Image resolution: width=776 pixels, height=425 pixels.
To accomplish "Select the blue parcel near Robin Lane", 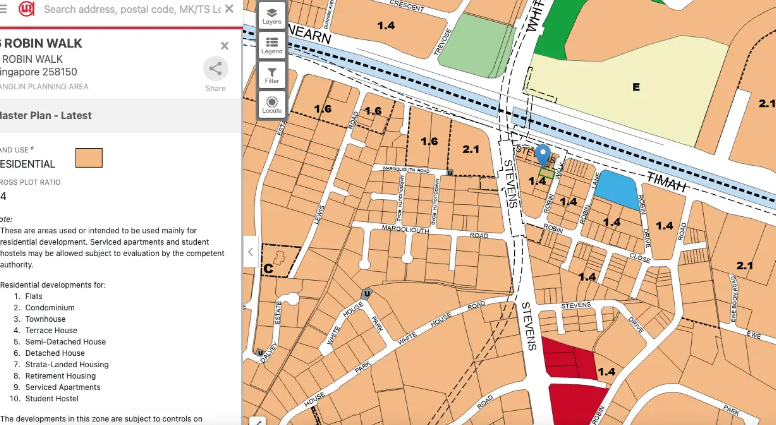I will 616,189.
